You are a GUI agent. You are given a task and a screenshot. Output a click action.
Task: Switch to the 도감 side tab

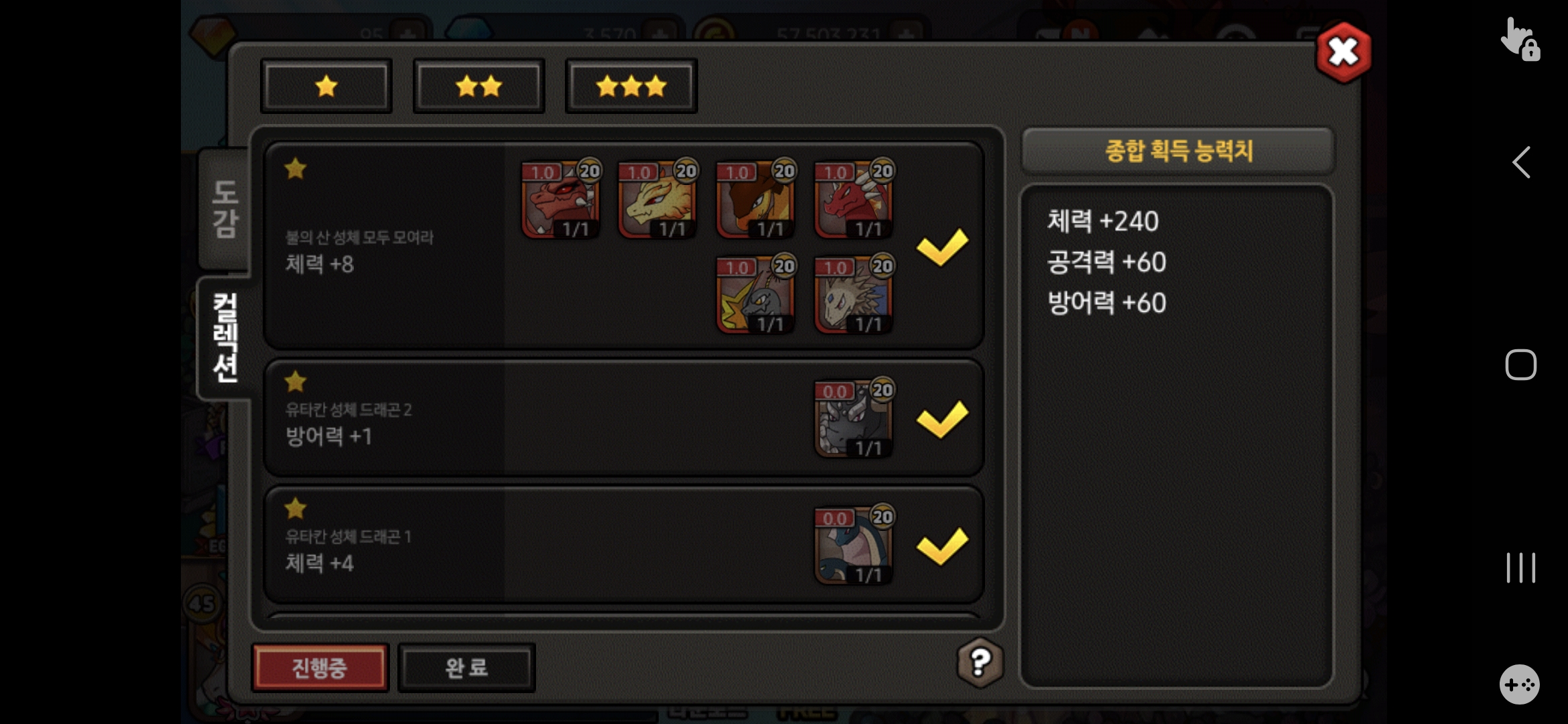coord(224,209)
